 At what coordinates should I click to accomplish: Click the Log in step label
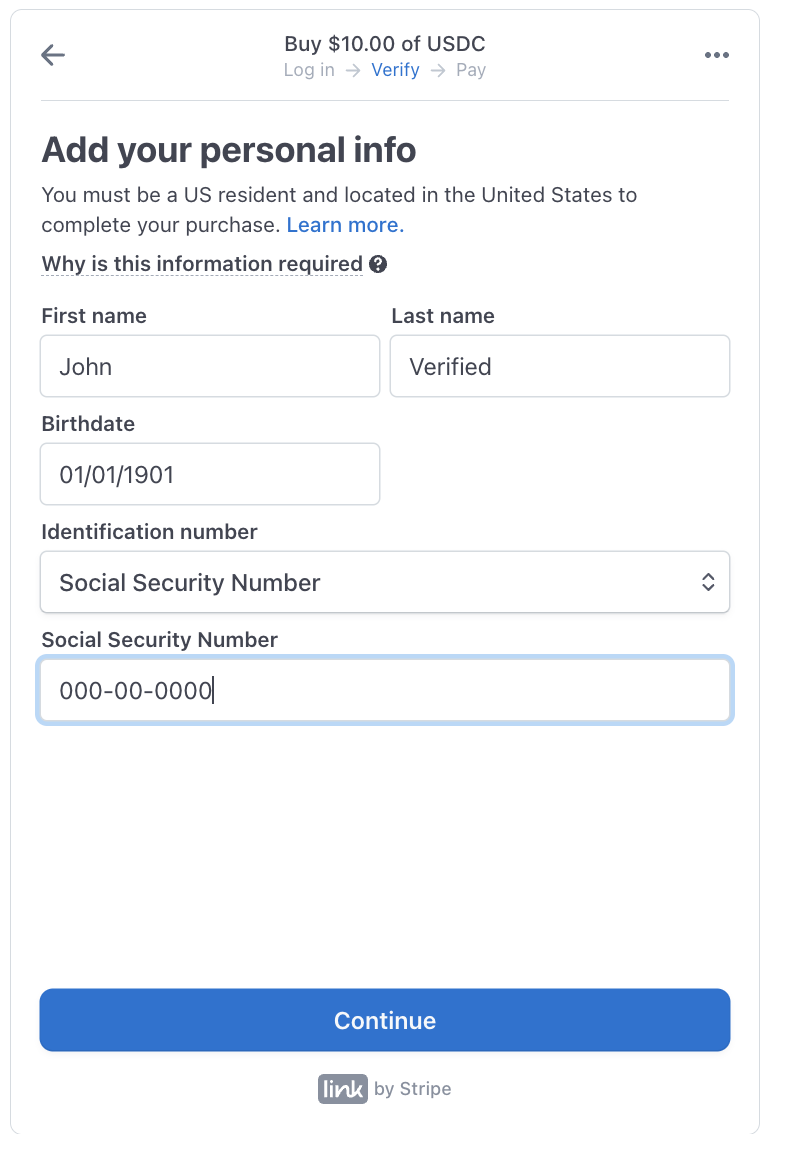tap(309, 70)
